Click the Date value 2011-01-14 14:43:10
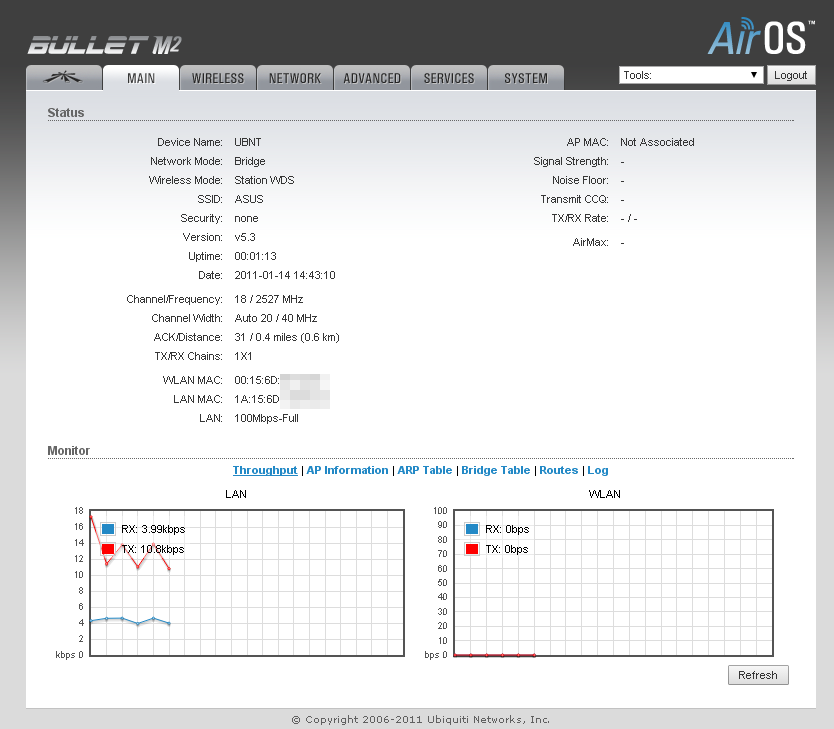This screenshot has height=729, width=834. pos(285,275)
